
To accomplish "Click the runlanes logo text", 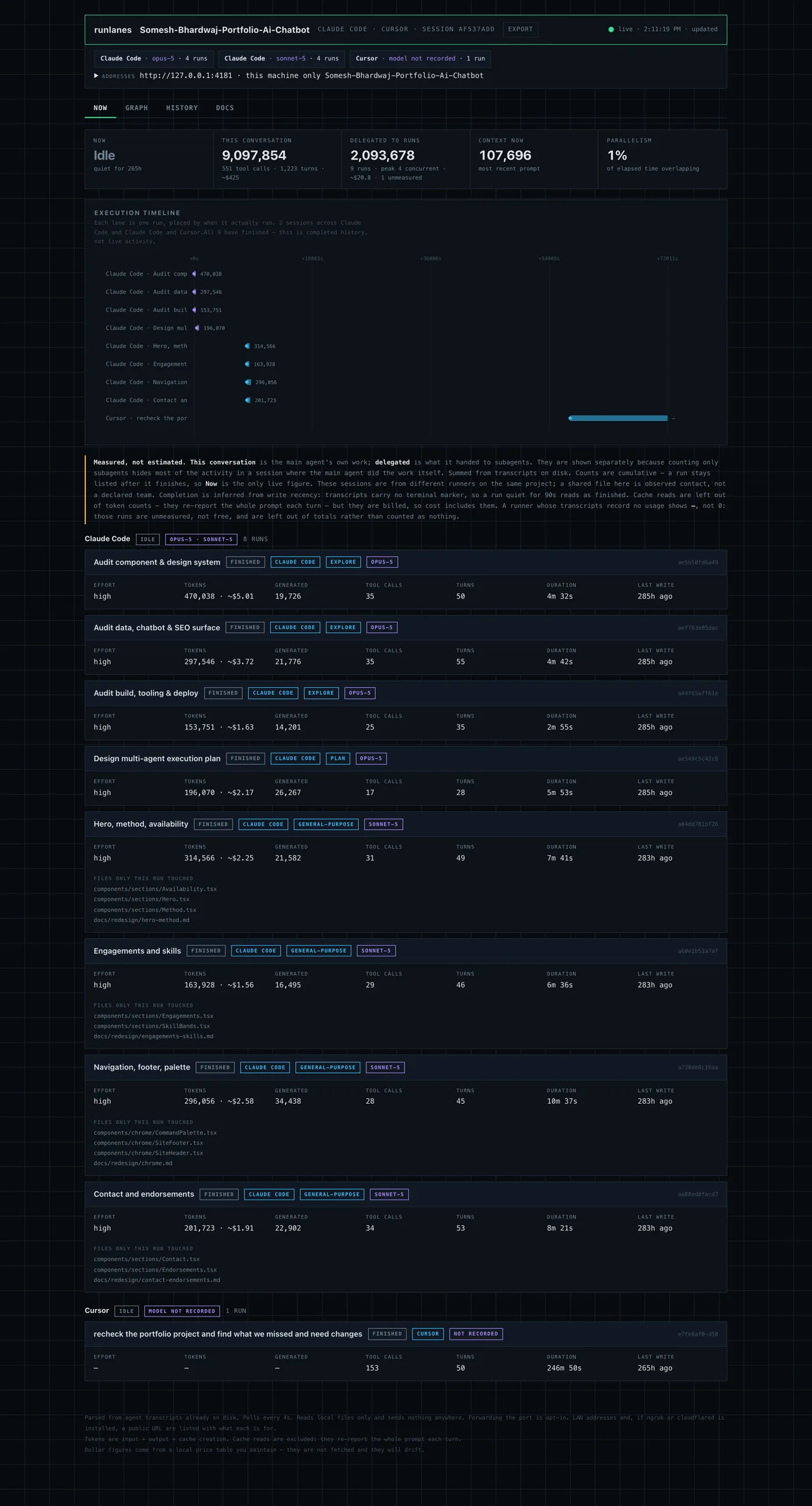I will pyautogui.click(x=113, y=30).
